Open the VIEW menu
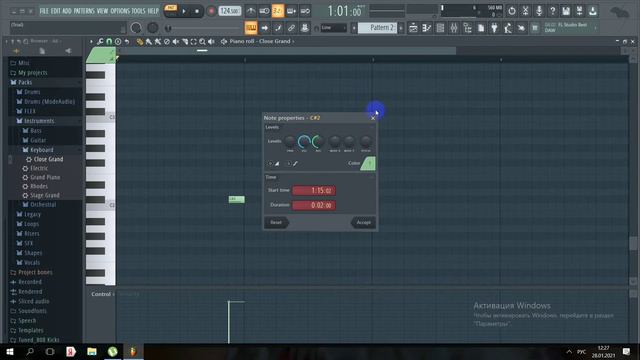Viewport: 640px width, 360px height. [102, 11]
